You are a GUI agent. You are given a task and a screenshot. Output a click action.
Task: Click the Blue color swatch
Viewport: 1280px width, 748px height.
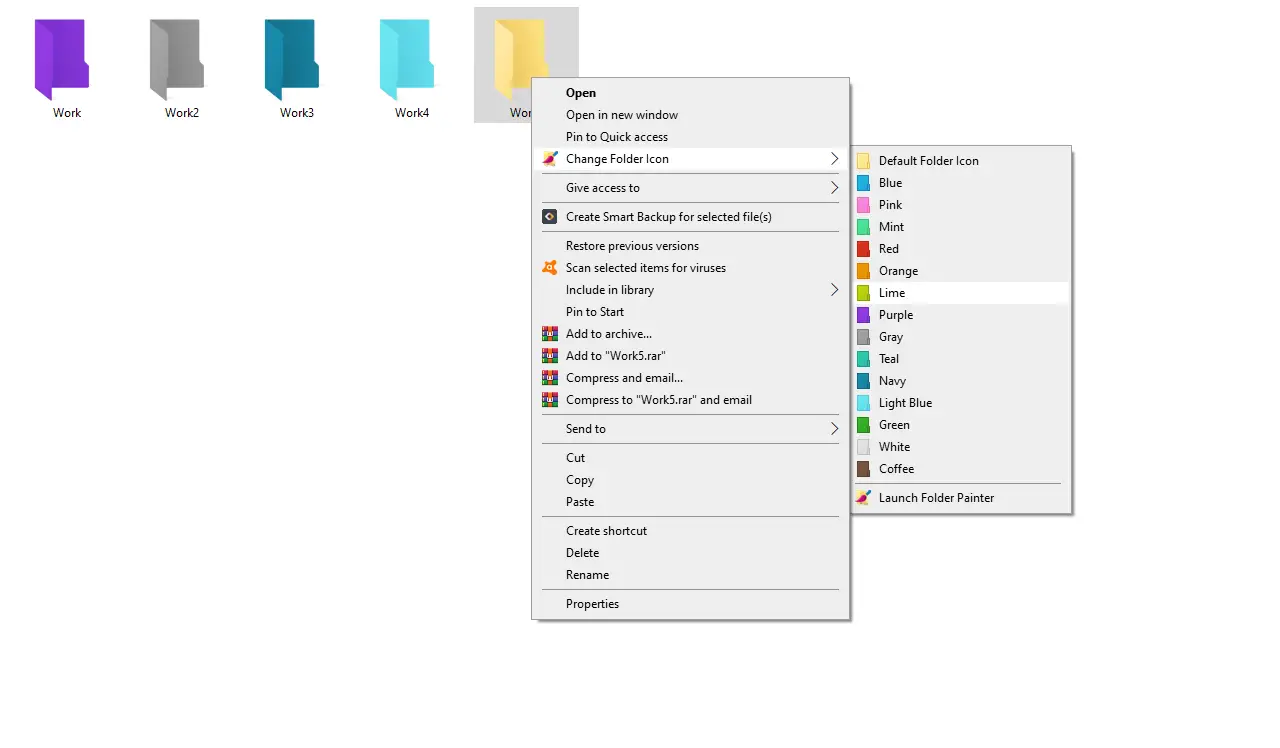[863, 183]
